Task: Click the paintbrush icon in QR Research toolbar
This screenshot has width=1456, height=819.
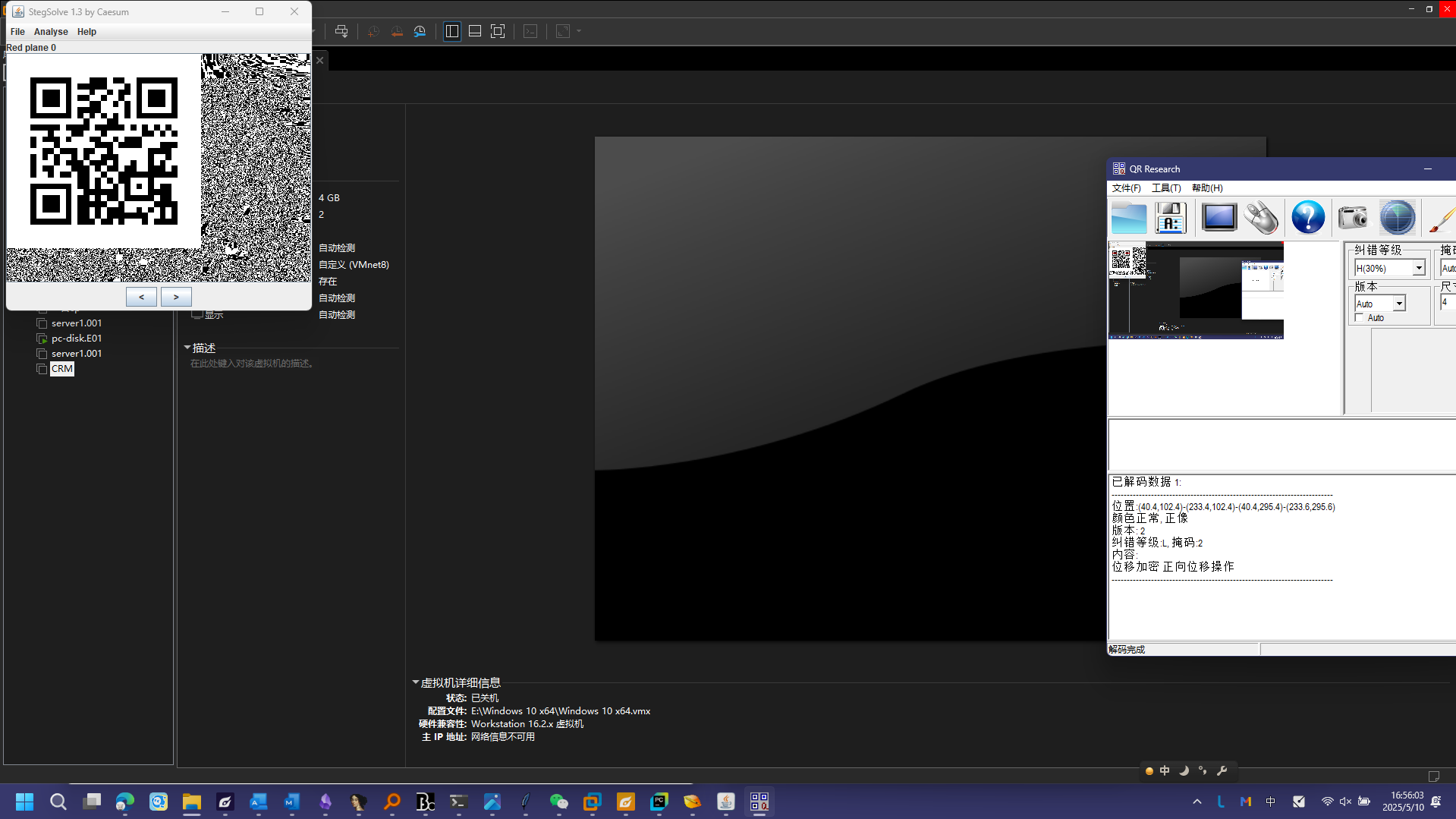Action: tap(1442, 219)
